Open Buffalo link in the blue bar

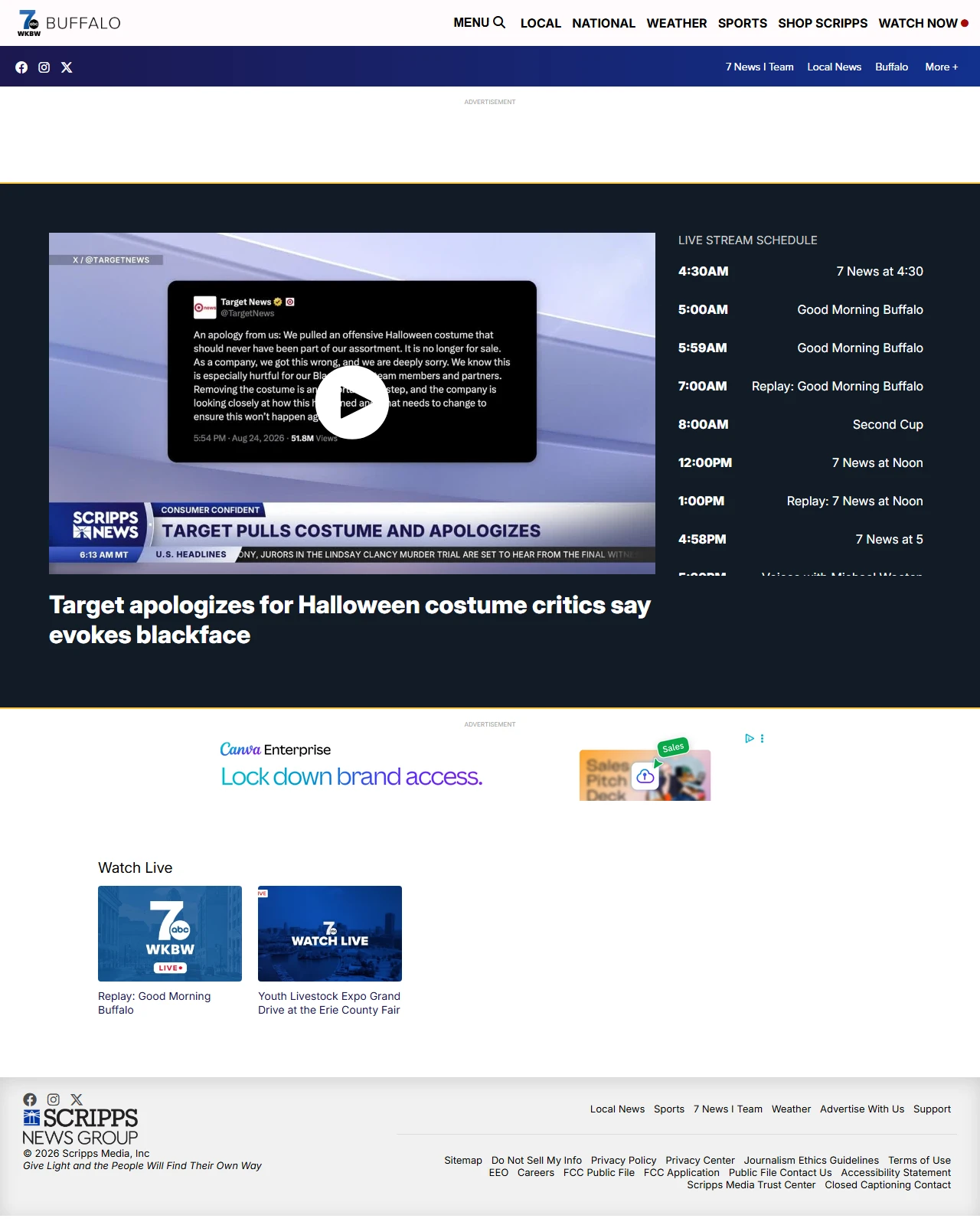[892, 67]
